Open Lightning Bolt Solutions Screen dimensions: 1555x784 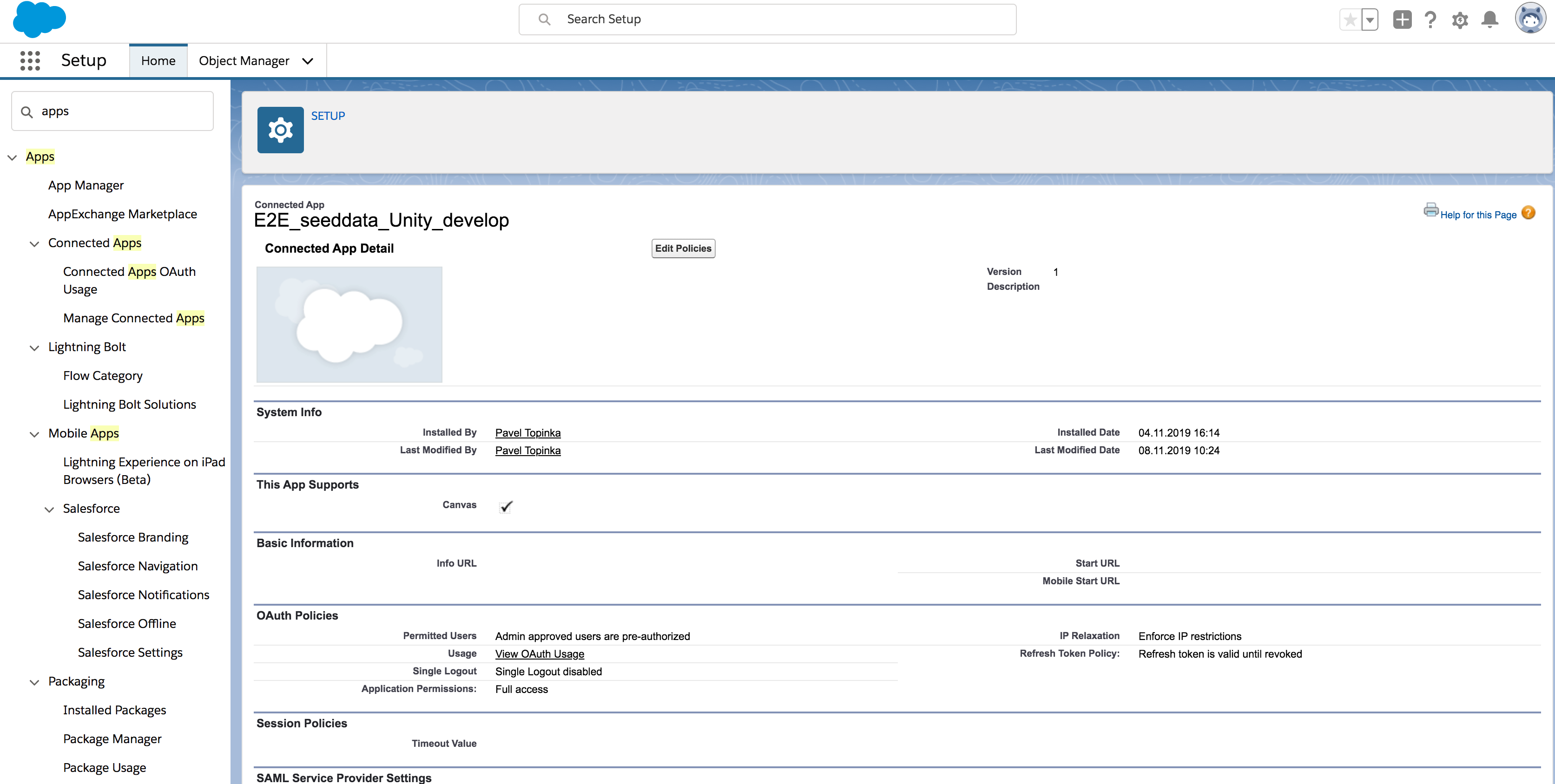pos(129,405)
